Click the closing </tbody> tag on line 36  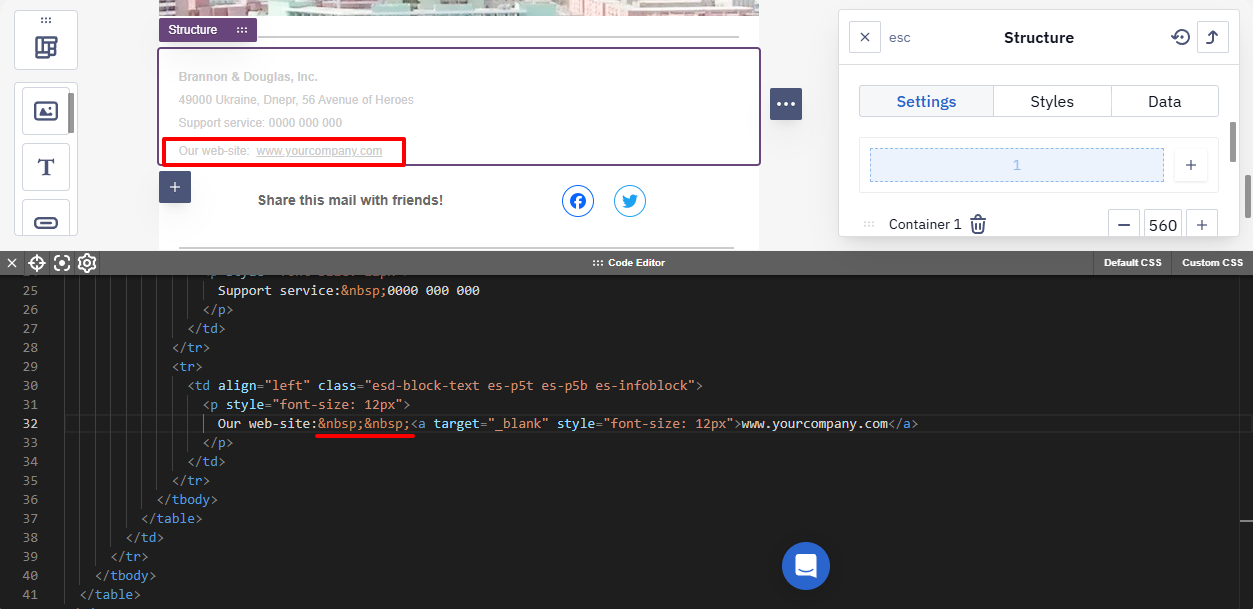pos(186,500)
